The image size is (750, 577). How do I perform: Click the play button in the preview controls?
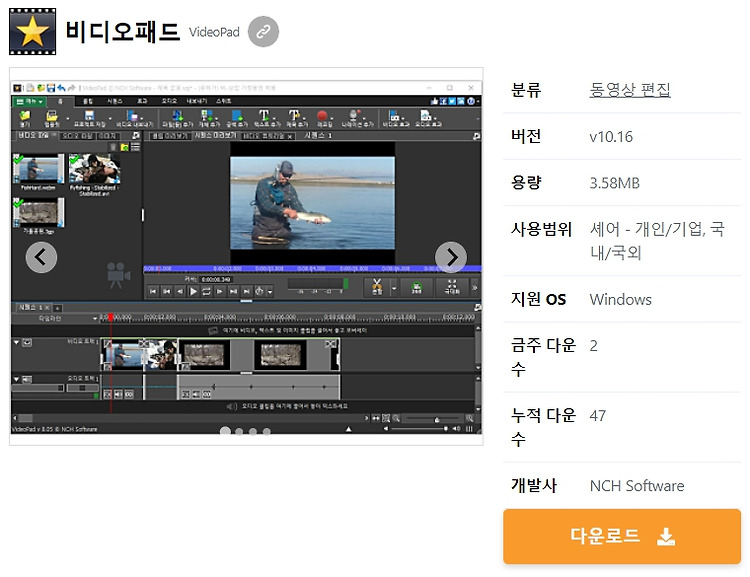[x=193, y=291]
